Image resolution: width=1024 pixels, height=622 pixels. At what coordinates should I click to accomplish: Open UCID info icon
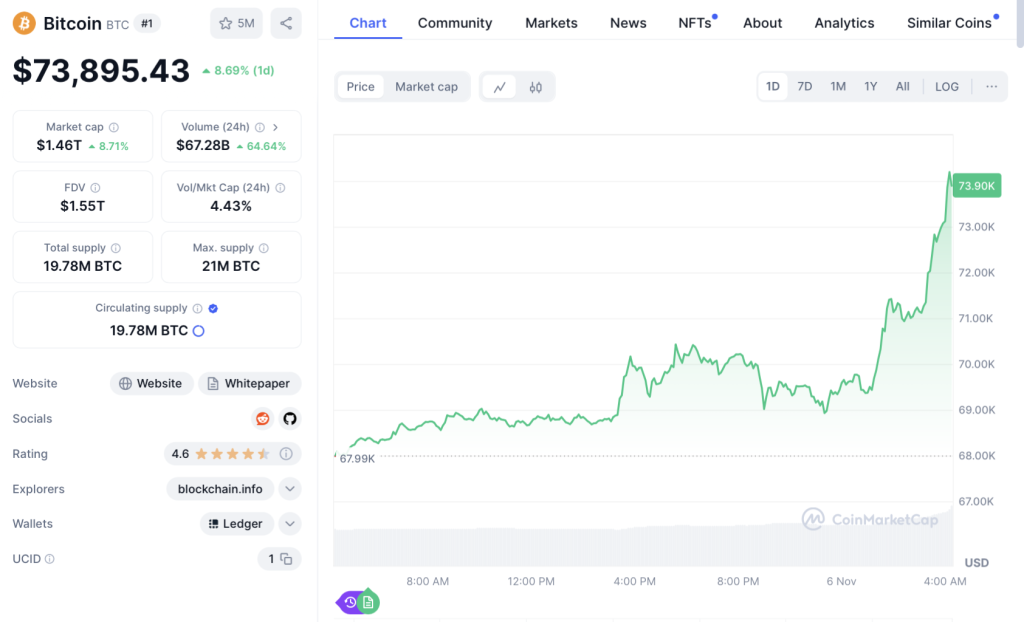(50, 559)
